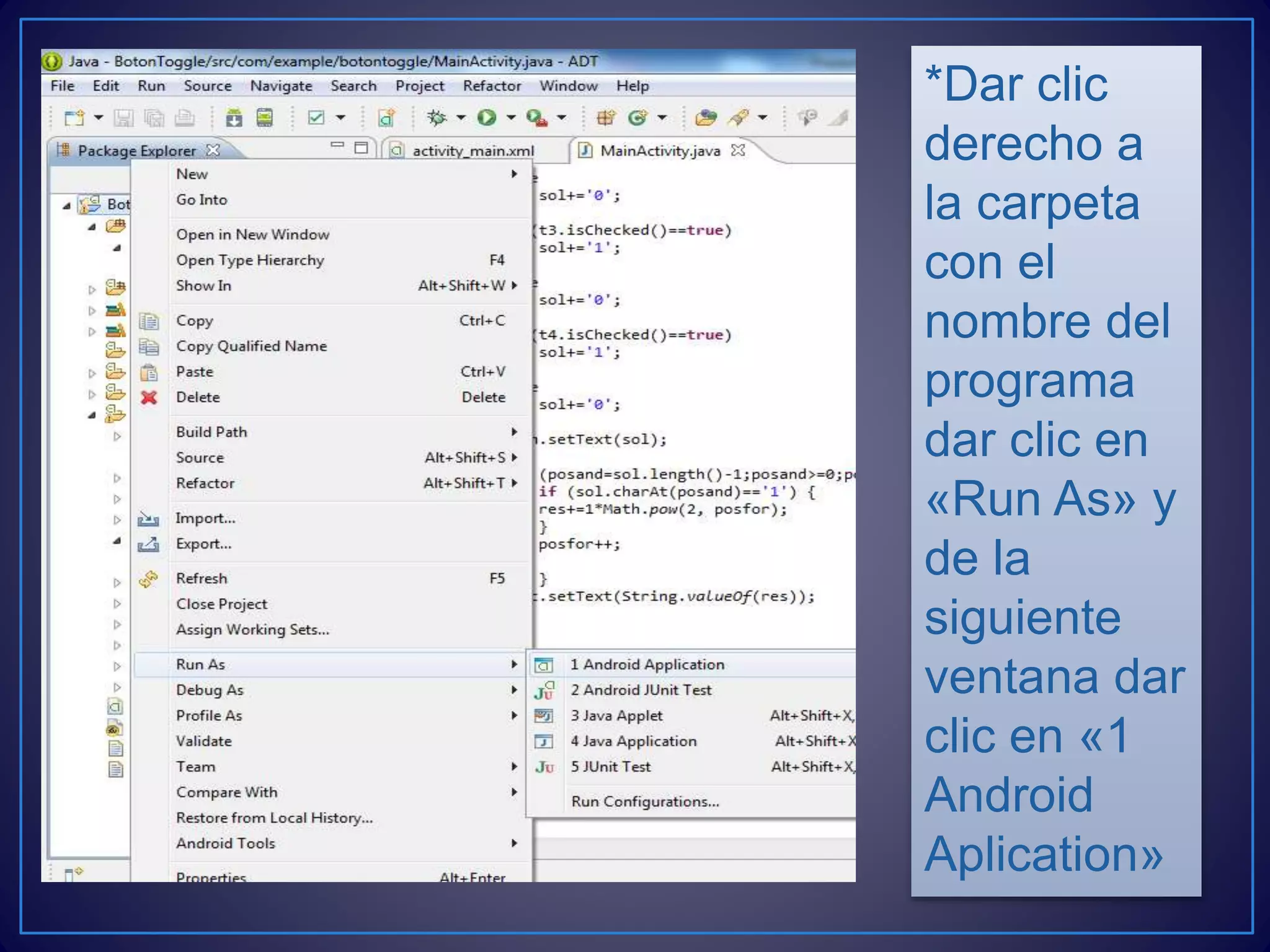Select the Package Explorer tab

137,151
